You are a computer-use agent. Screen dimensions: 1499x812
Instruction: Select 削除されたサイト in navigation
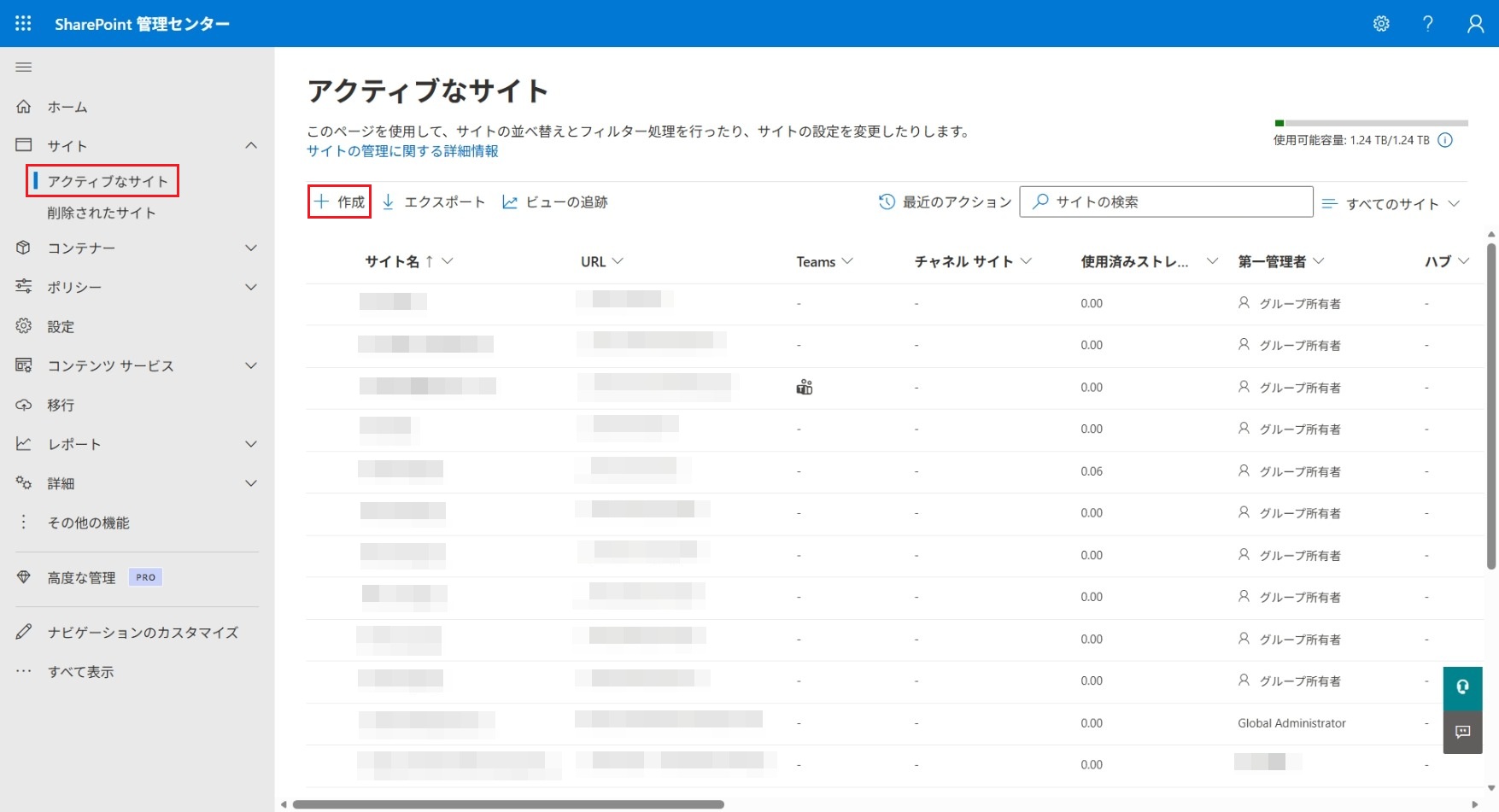pos(102,213)
